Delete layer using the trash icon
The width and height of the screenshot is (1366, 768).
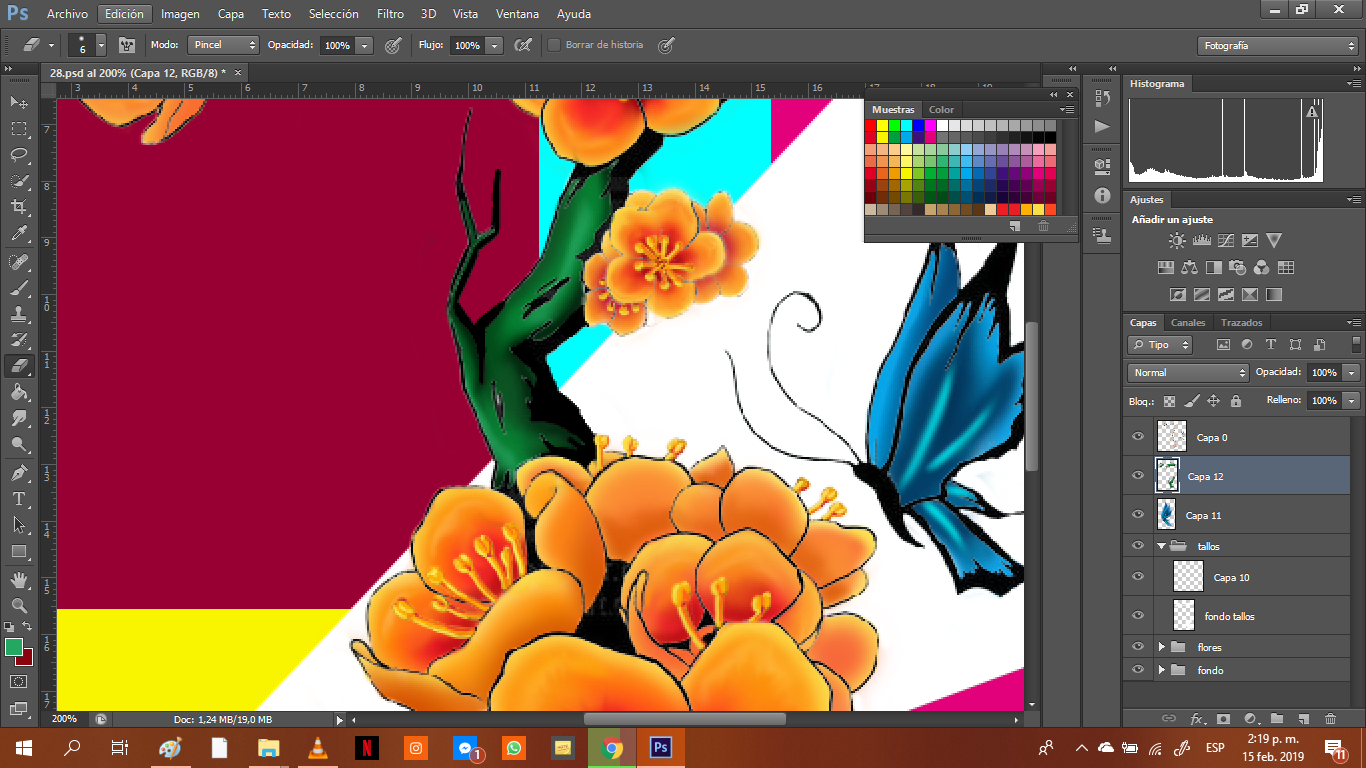(1330, 718)
